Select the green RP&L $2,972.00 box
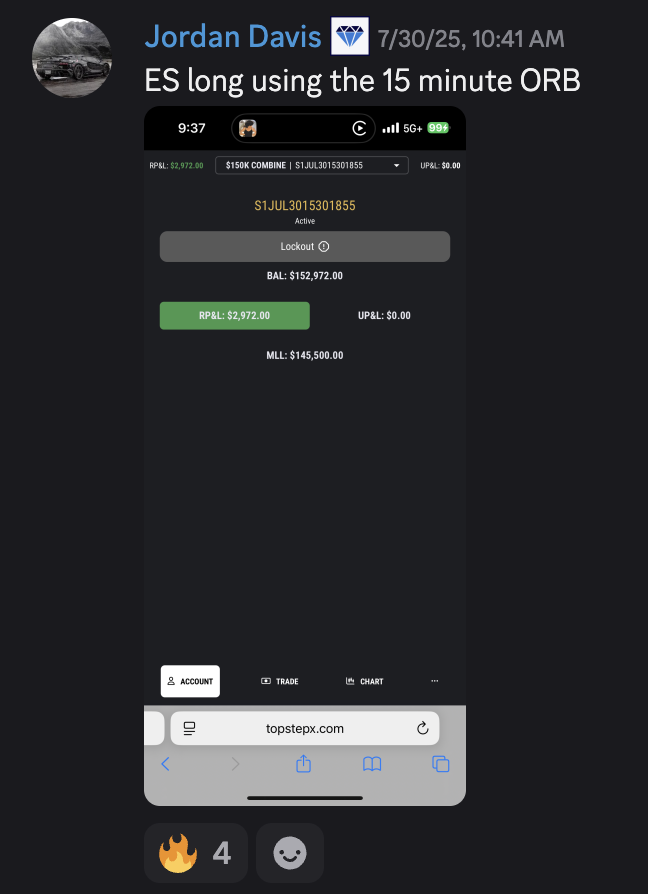 (x=235, y=315)
